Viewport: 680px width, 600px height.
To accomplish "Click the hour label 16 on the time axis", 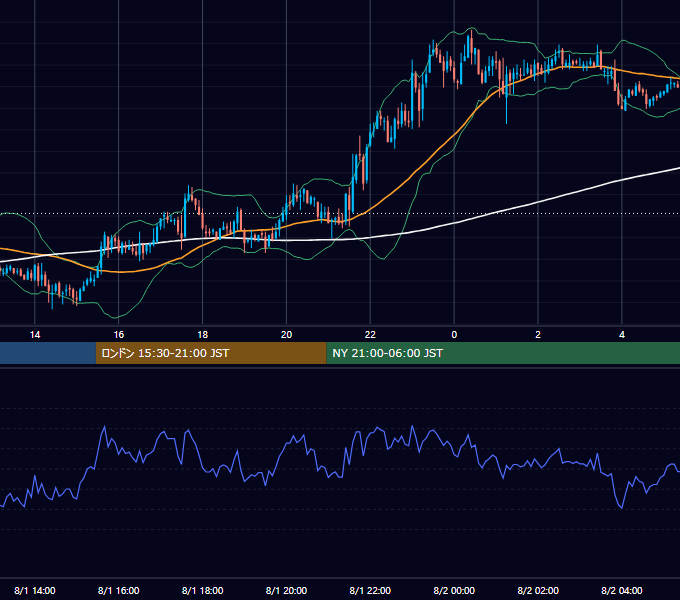I will 118,335.
